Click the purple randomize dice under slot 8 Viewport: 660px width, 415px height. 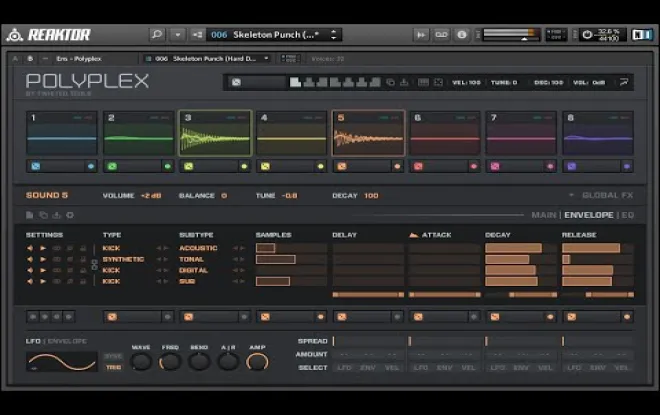click(572, 166)
